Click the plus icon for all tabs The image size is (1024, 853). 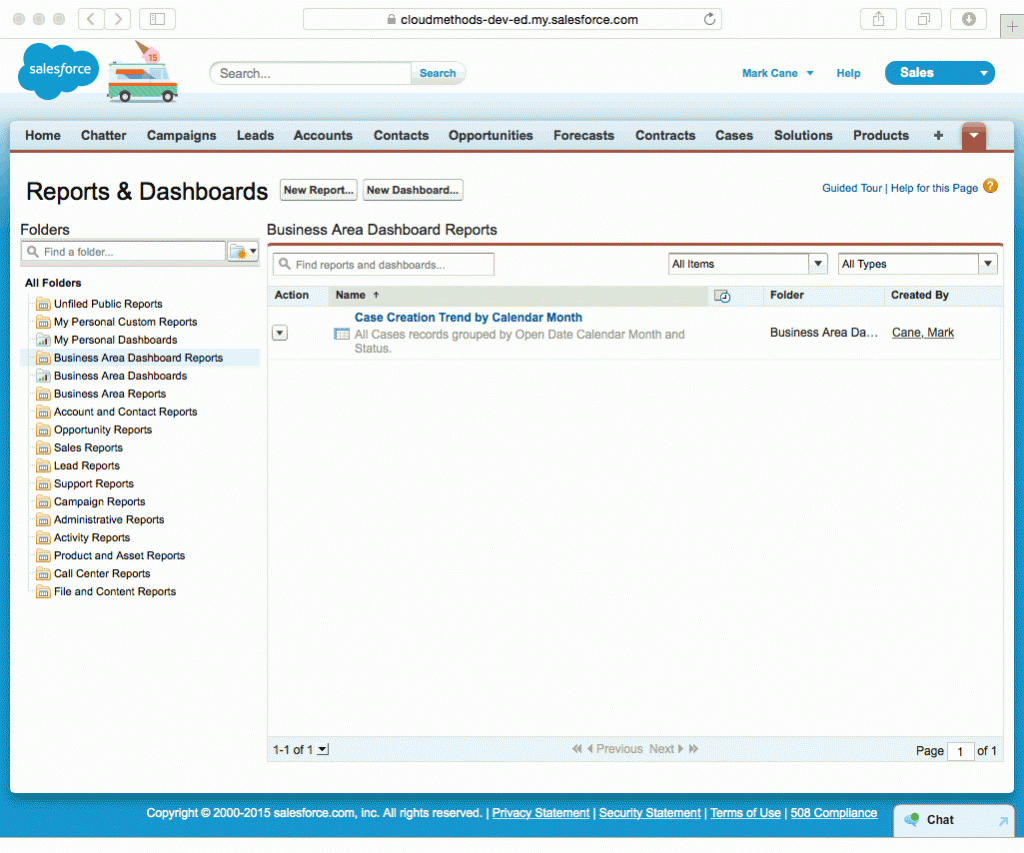(x=938, y=135)
